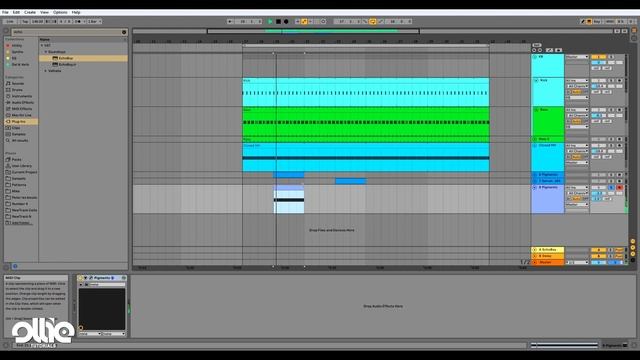Click the Stop button in the transport
The image size is (640, 360).
pyautogui.click(x=278, y=21)
